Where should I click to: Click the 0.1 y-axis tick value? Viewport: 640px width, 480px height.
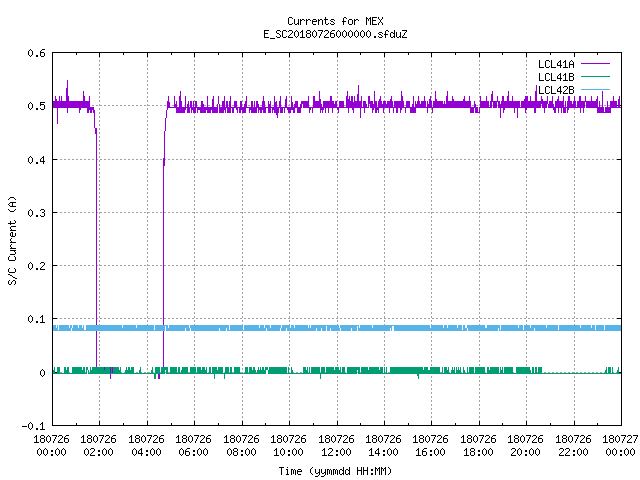[36, 319]
